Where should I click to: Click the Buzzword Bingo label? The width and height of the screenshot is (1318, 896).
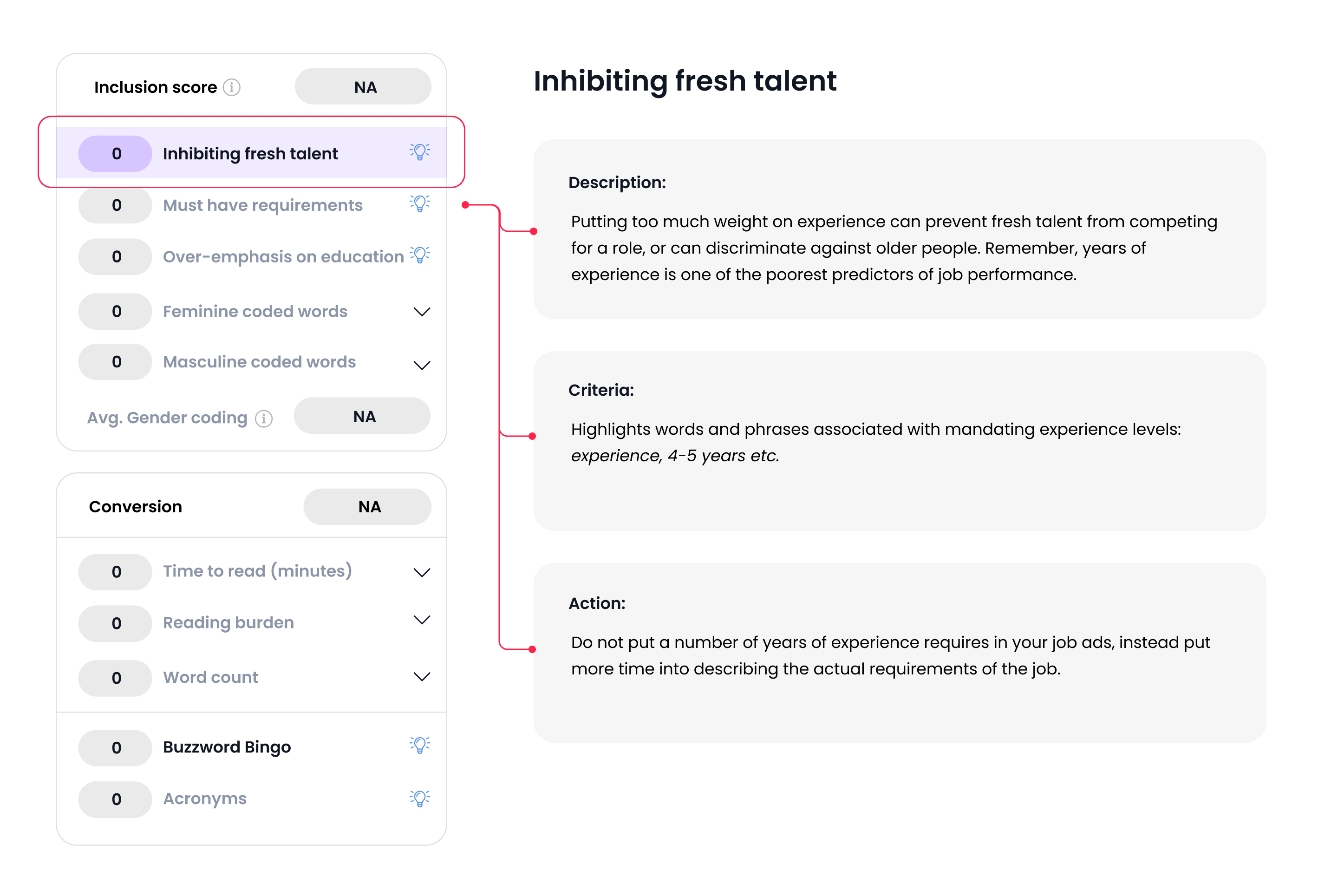click(x=227, y=747)
